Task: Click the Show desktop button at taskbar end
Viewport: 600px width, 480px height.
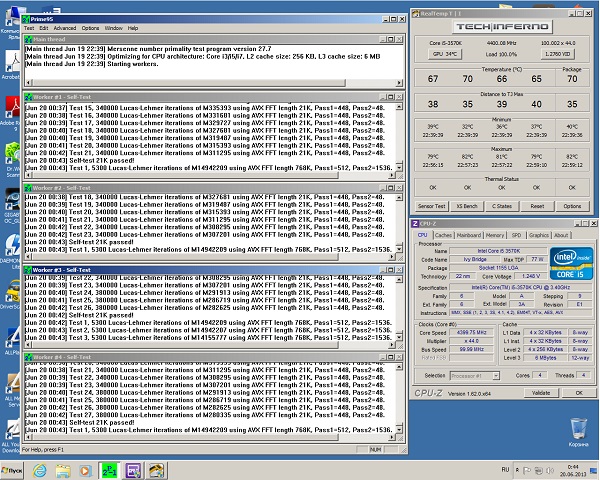Action: pos(595,470)
